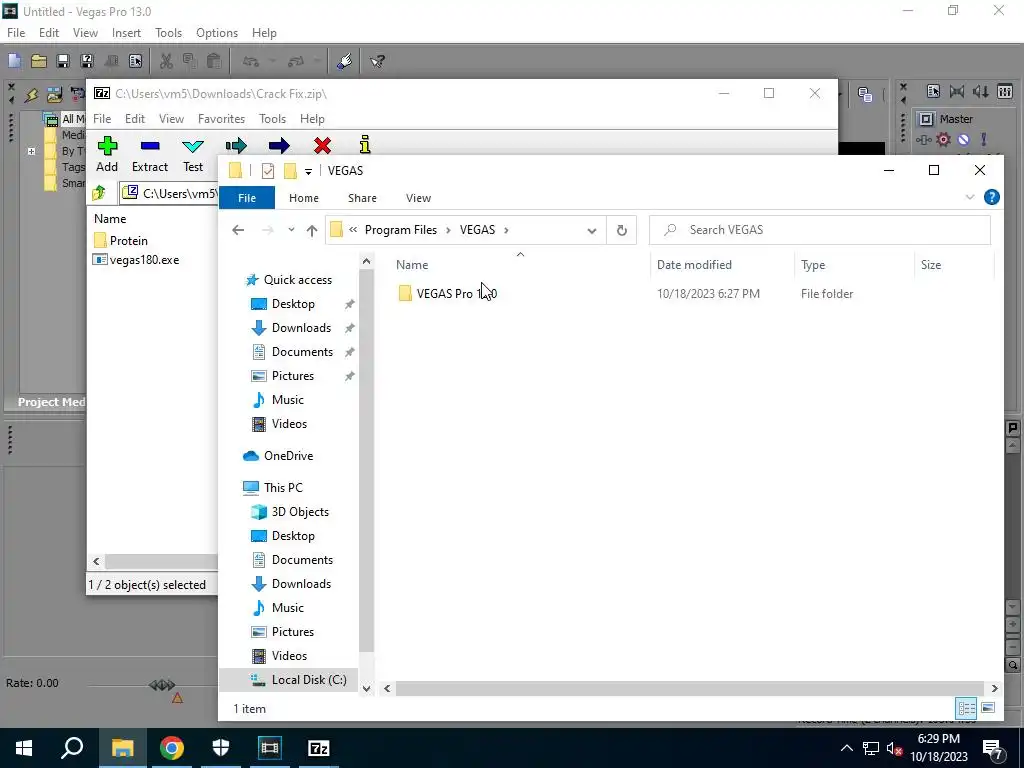Open the recent locations dropdown arrow

291,230
